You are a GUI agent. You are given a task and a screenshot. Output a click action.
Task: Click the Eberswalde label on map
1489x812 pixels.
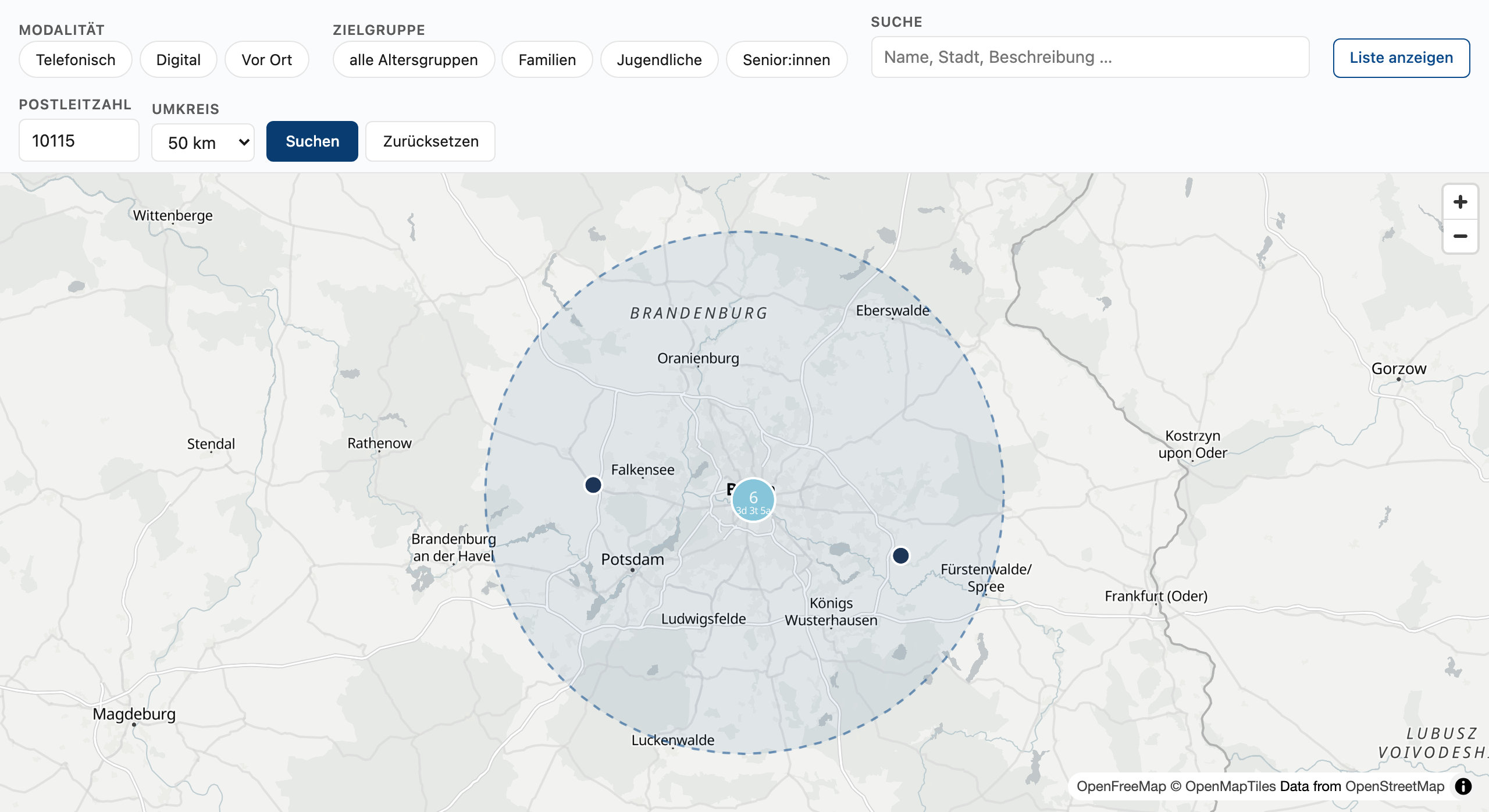pos(892,311)
